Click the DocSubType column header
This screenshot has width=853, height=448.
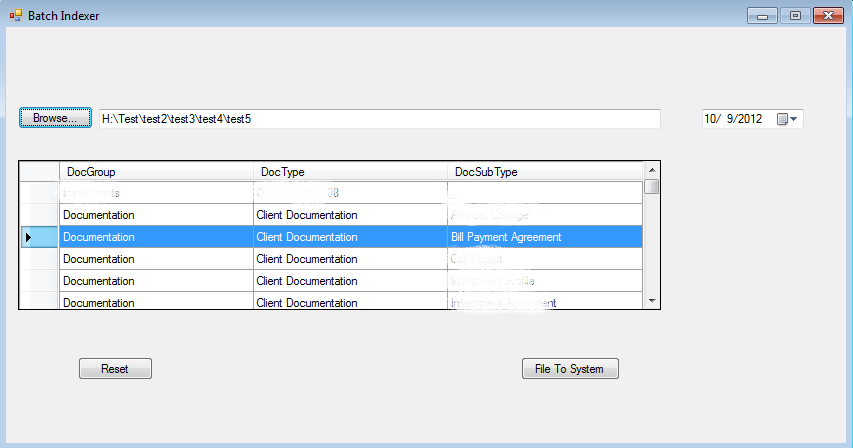click(545, 172)
